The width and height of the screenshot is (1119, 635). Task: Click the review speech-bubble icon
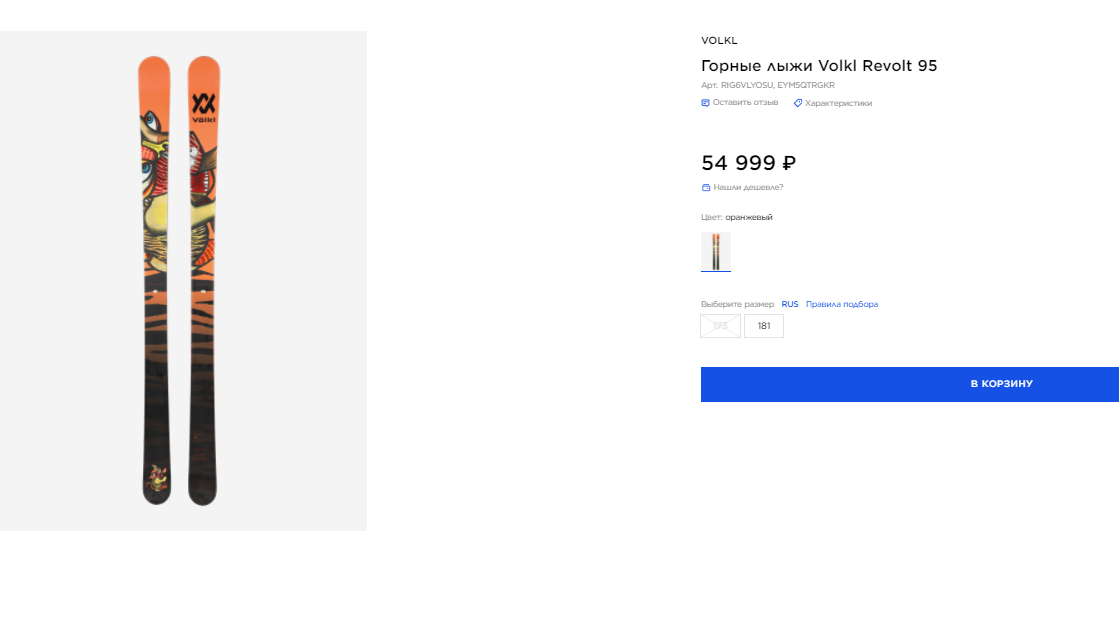tap(705, 103)
